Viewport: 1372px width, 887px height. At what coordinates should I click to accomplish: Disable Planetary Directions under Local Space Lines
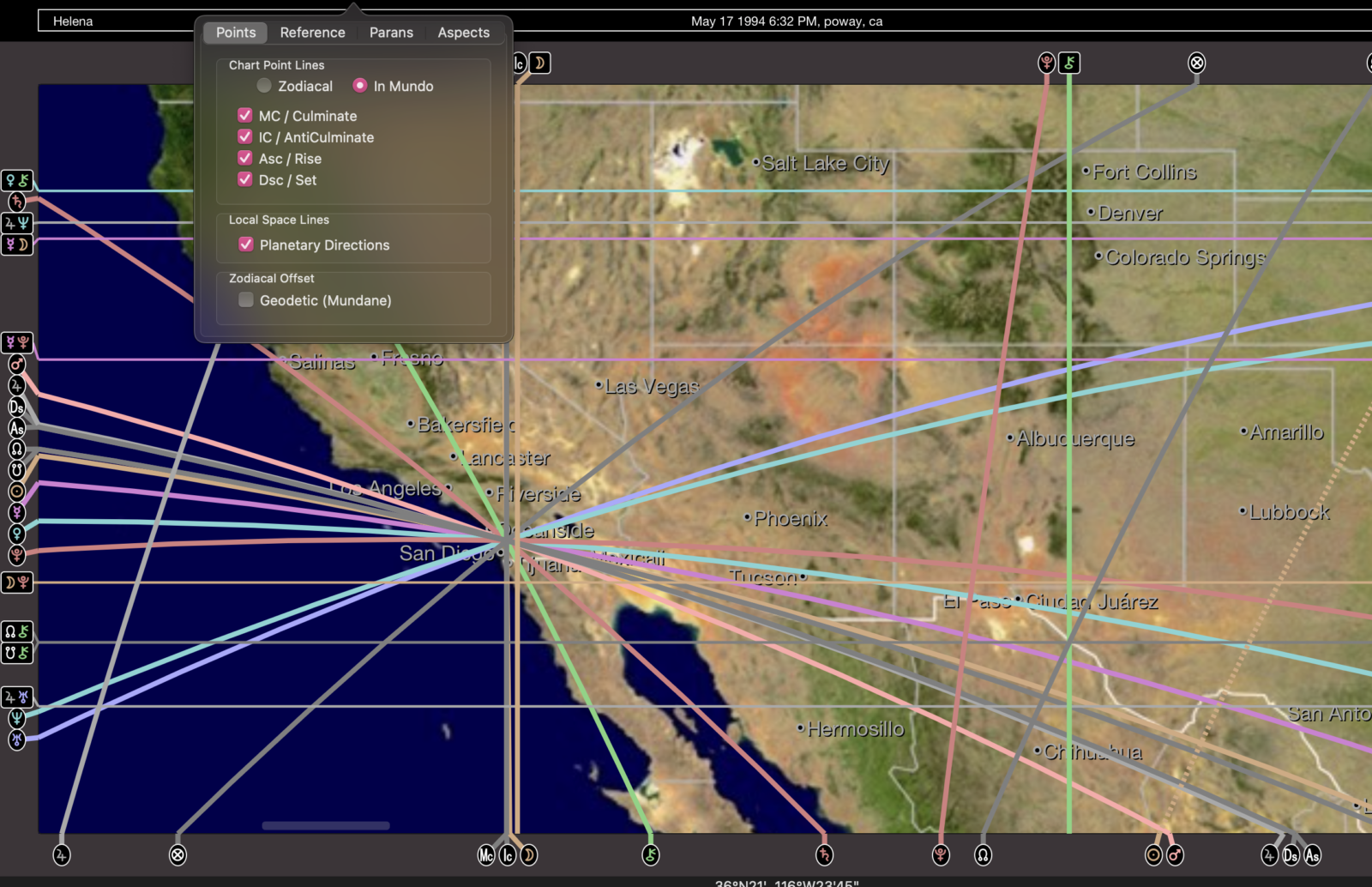click(x=246, y=244)
